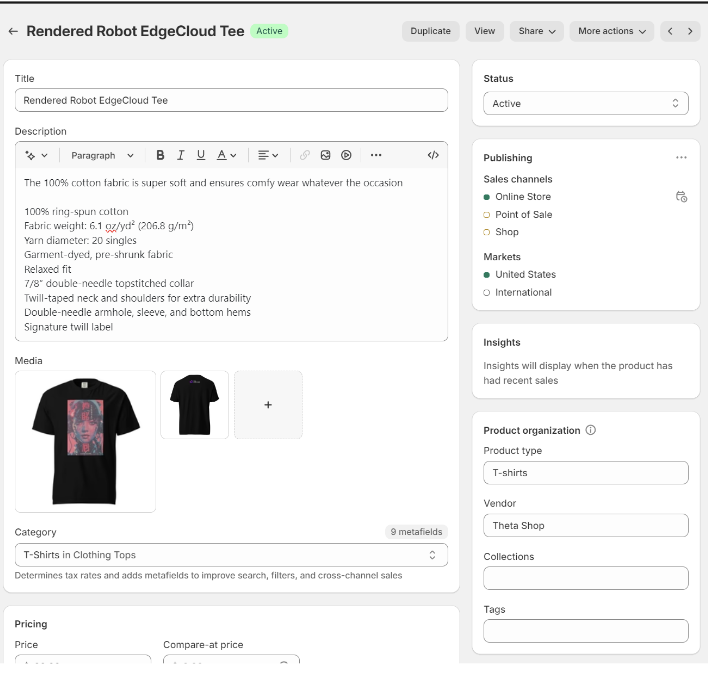Click the schedule availability calendar icon
This screenshot has width=708, height=676.
(681, 197)
